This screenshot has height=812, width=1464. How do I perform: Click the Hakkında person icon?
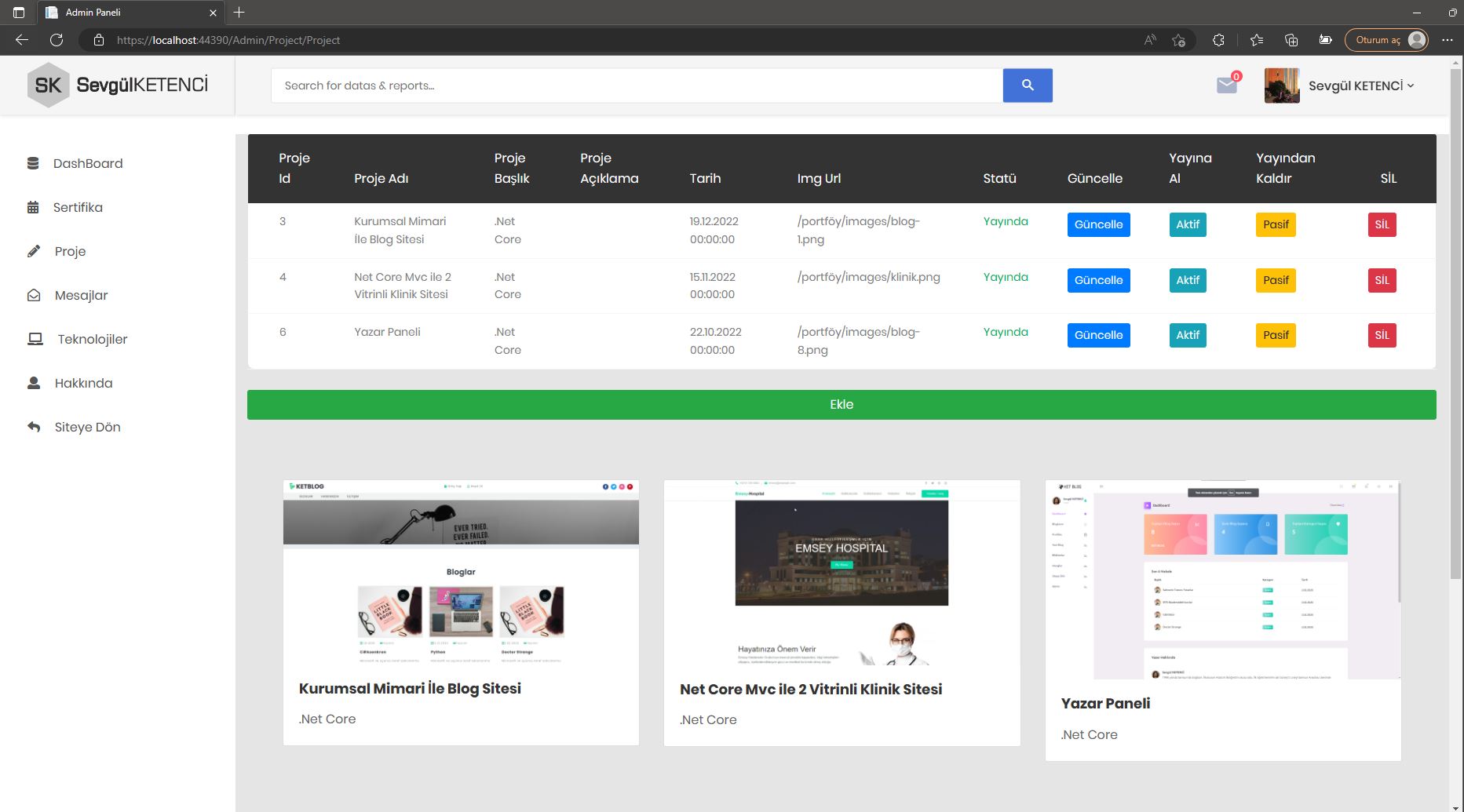click(x=34, y=383)
